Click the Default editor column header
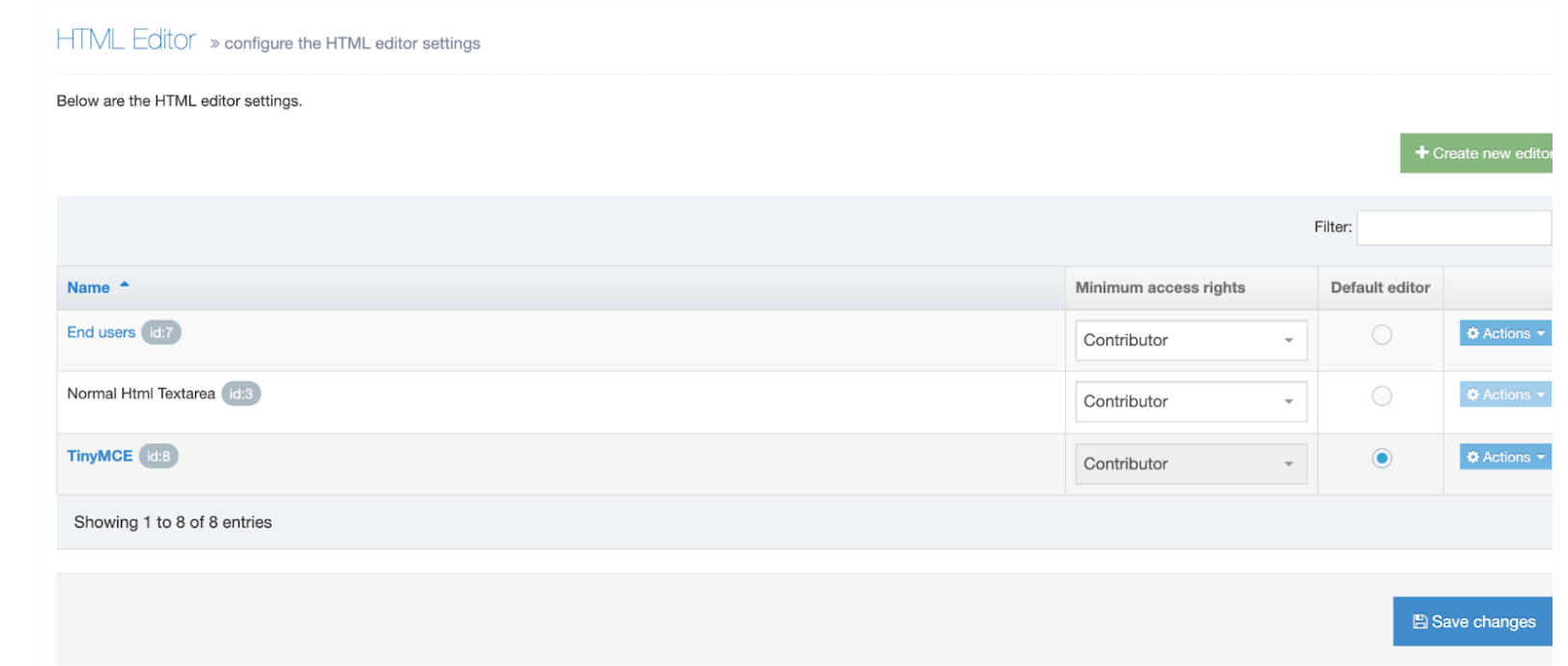 pos(1380,288)
